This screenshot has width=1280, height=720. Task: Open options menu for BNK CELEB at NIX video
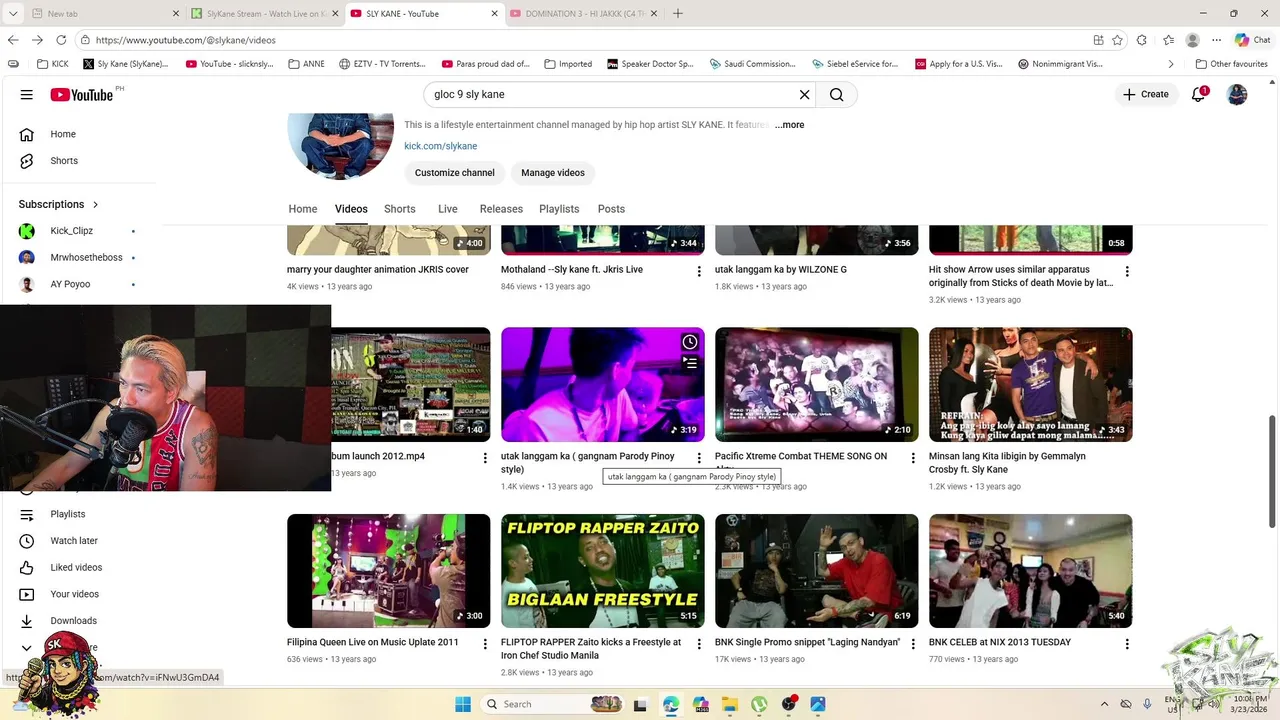[x=1127, y=645]
